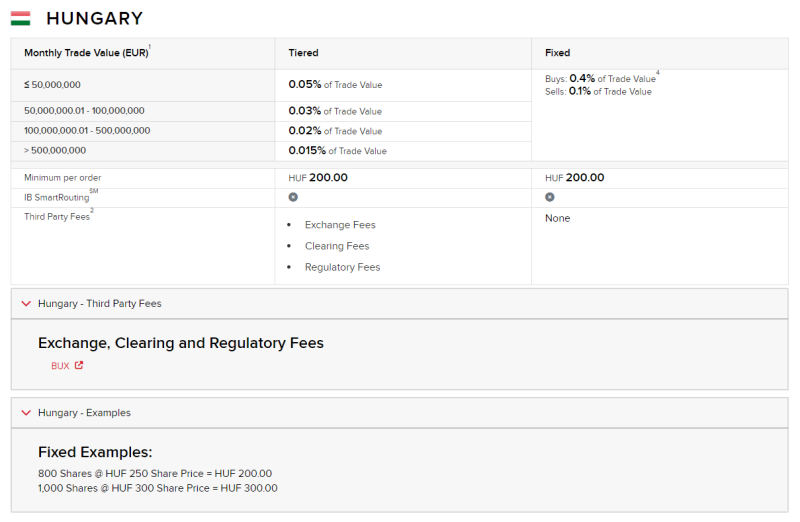Viewport: 800px width, 522px height.
Task: Collapse the Hungary - Third Party Fees chevron
Action: tap(26, 304)
